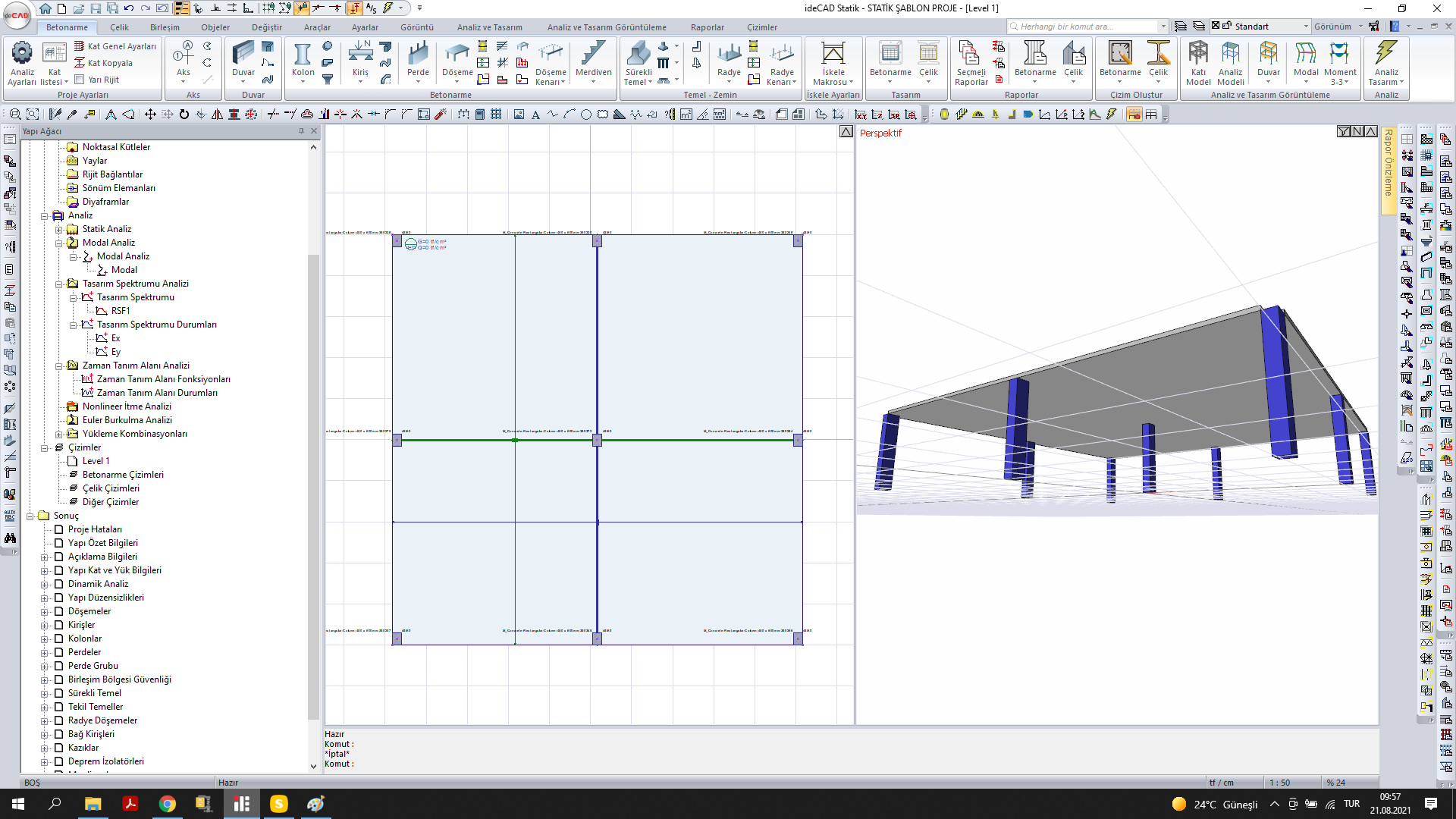The width and height of the screenshot is (1456, 819).
Task: Click the AUTO ABC icon in left sidebar
Action: click(10, 516)
